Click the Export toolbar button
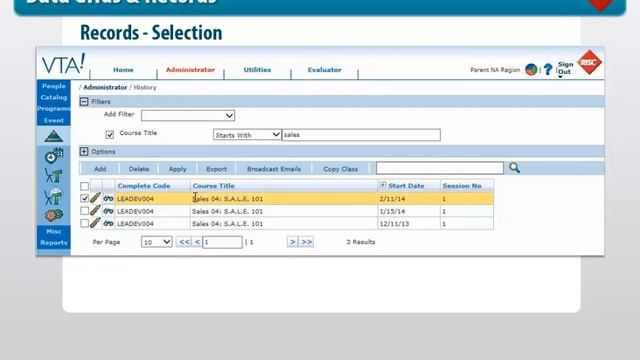 216,169
